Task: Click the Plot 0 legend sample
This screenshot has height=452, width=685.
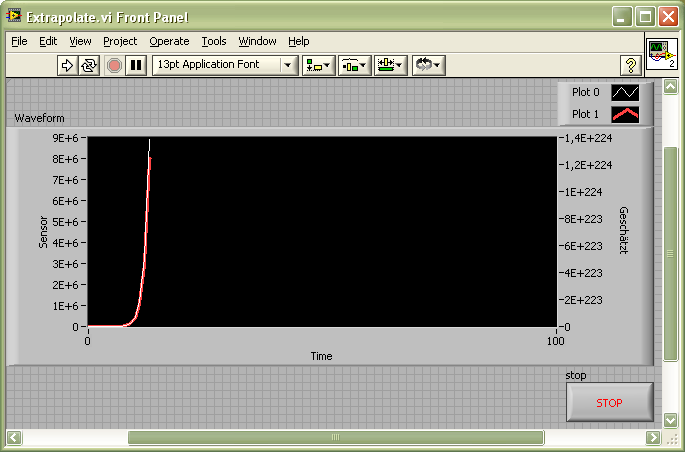Action: (625, 93)
